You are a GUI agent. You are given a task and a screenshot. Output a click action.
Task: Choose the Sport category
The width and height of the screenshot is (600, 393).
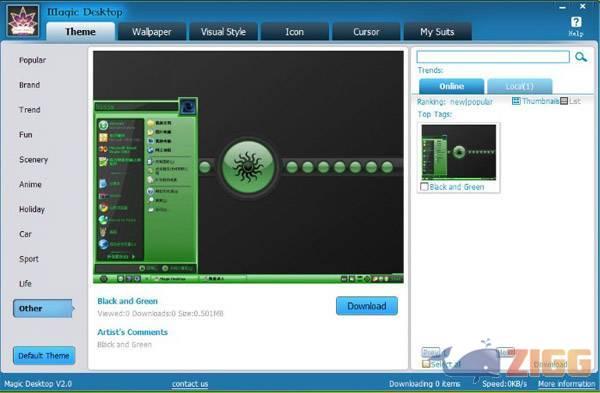(29, 259)
